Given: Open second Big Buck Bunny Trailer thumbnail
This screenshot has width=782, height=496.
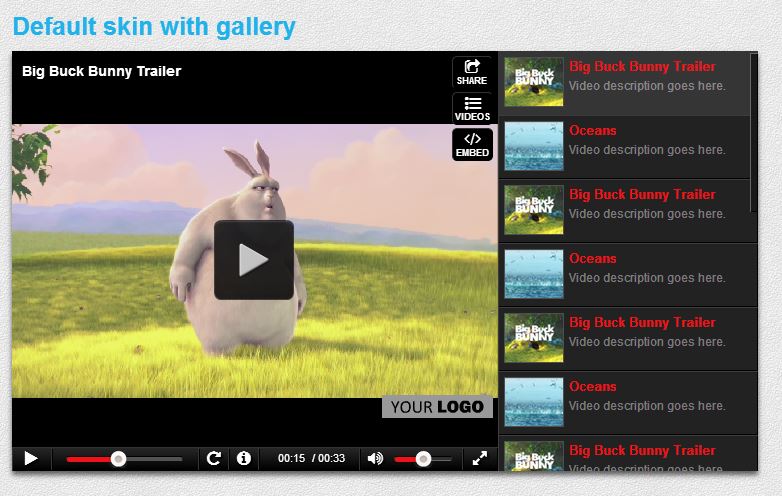Looking at the screenshot, I should 534,210.
